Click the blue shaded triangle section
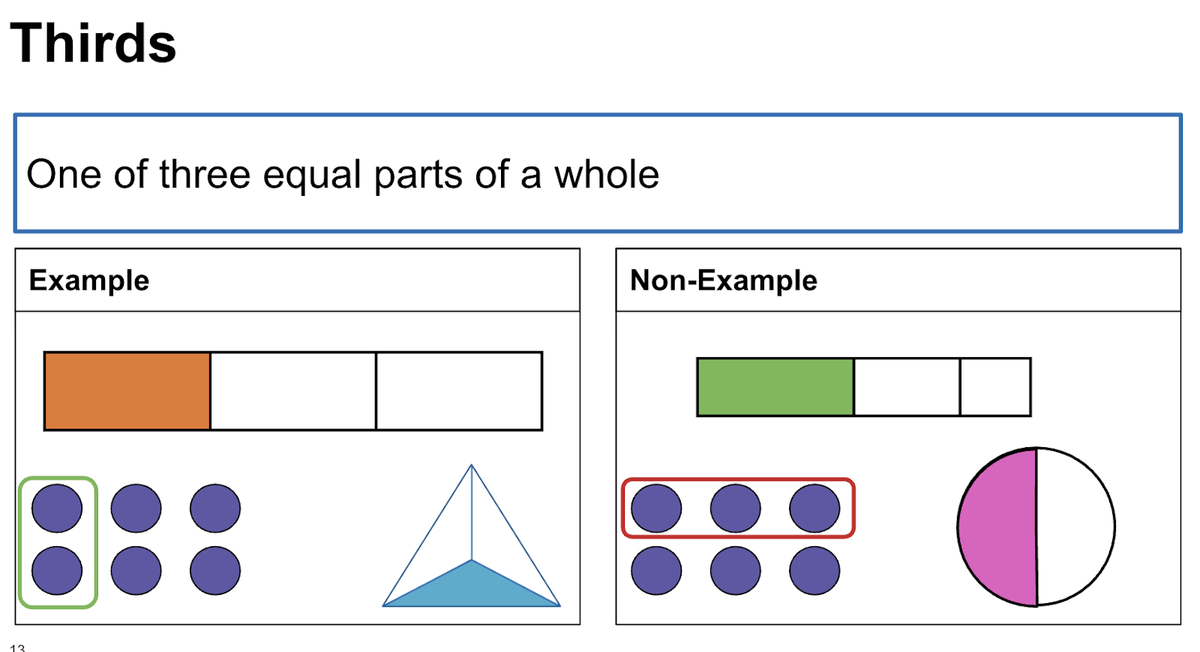This screenshot has height=652, width=1200. pos(471,584)
